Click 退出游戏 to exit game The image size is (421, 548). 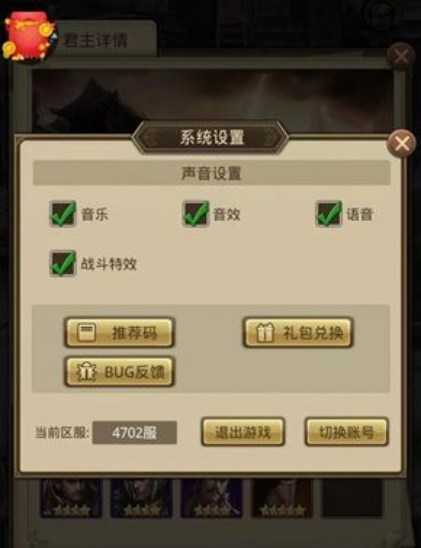point(243,432)
